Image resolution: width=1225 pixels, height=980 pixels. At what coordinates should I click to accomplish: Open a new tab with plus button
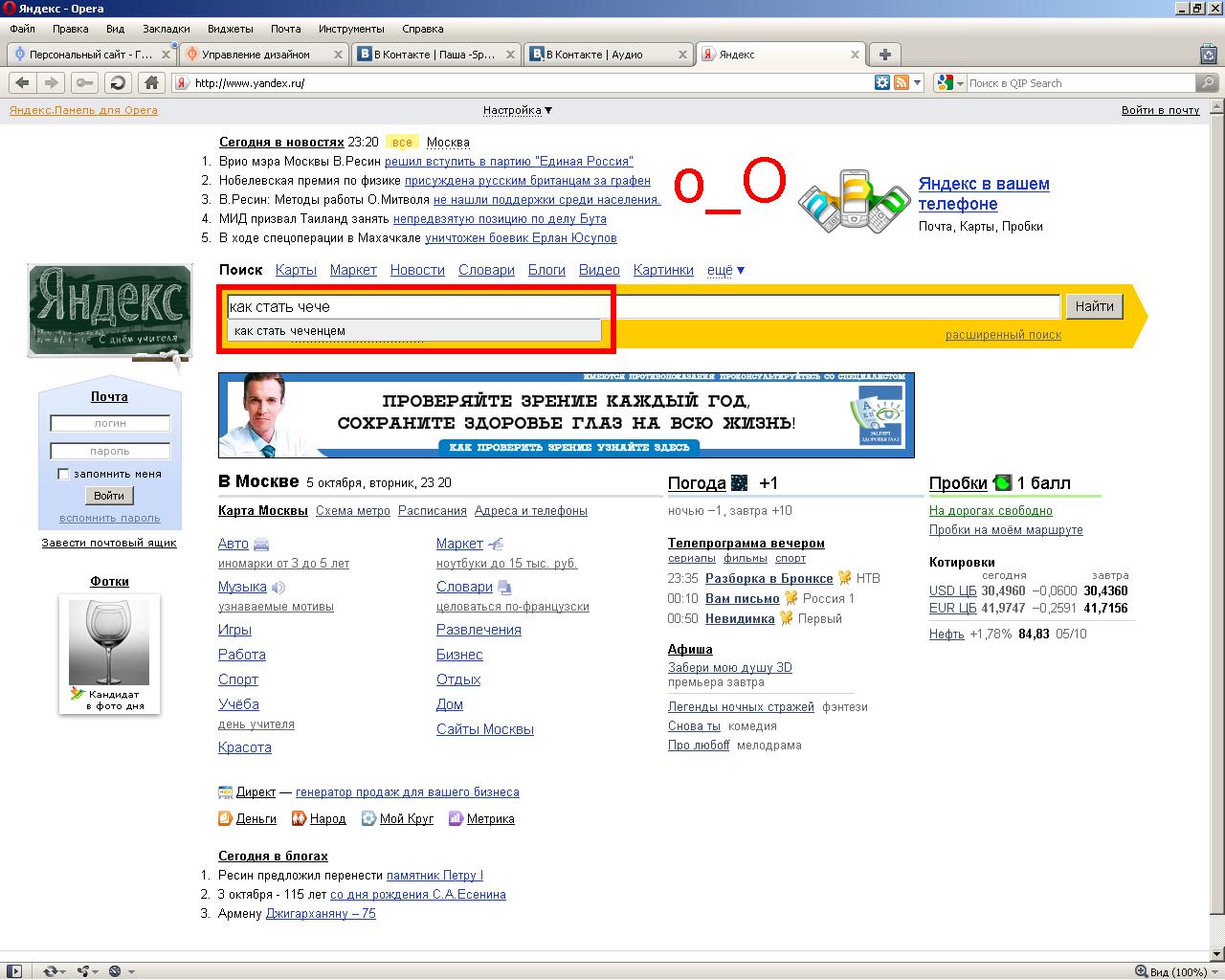pyautogui.click(x=885, y=55)
